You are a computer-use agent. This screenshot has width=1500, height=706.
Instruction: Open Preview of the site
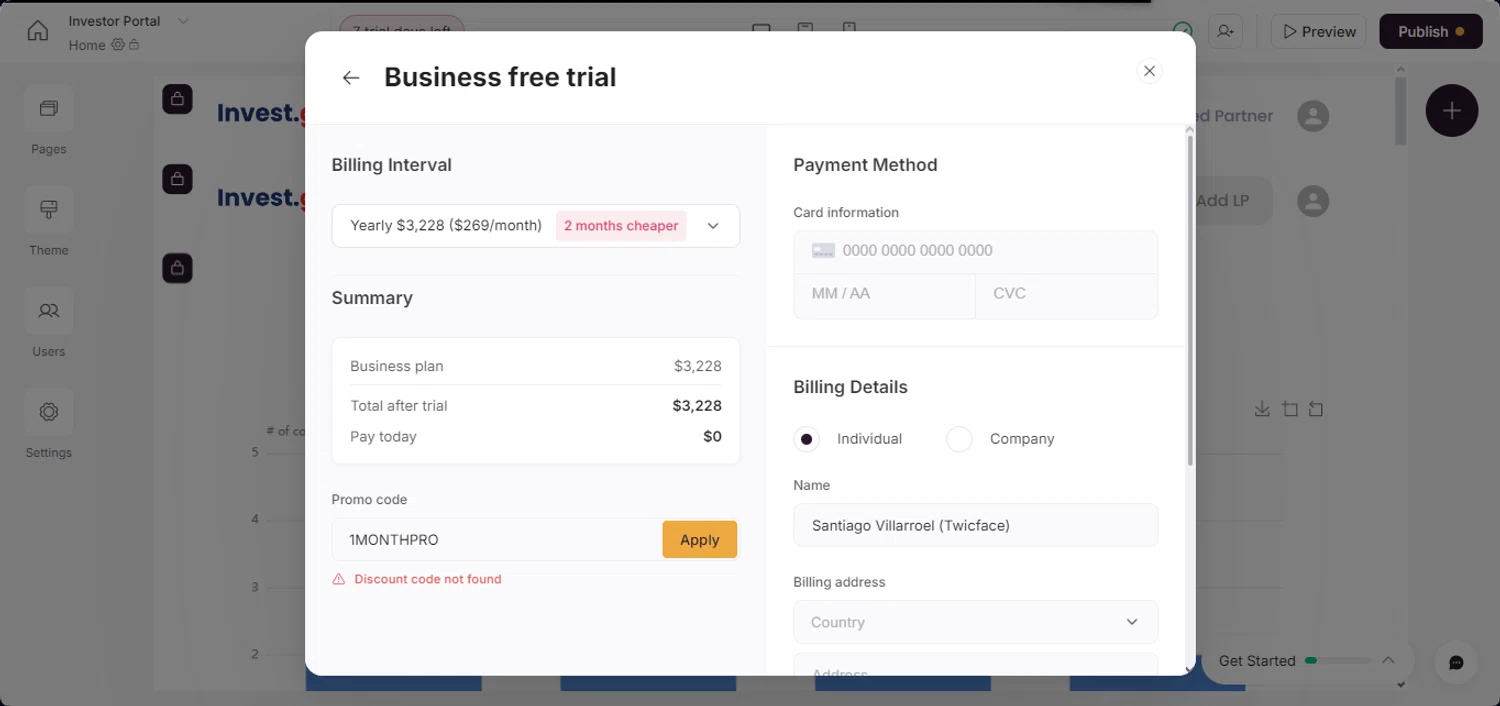point(1318,31)
